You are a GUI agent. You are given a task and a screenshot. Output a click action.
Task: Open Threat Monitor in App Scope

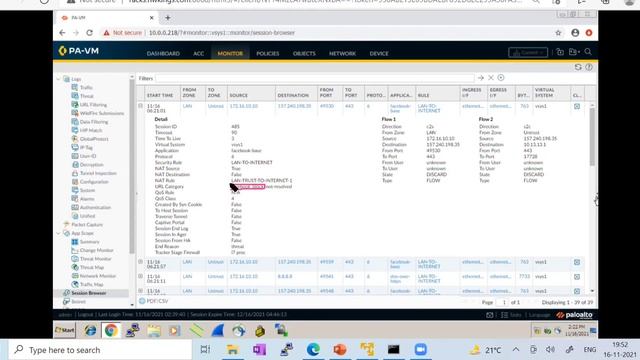point(96,259)
